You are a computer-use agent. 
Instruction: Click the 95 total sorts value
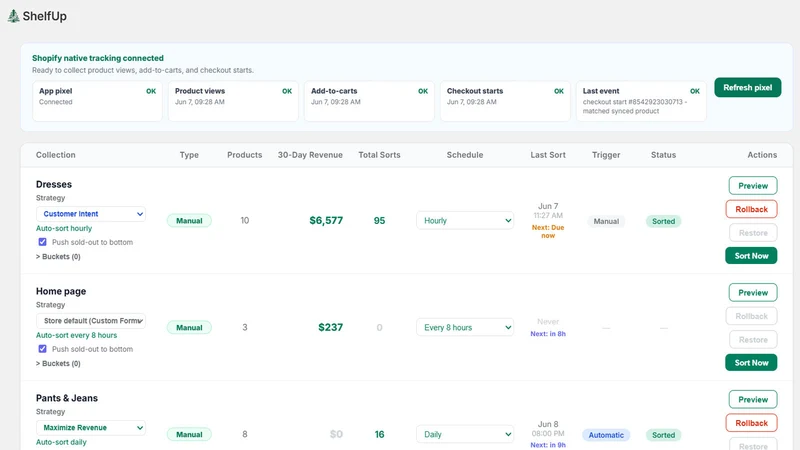(379, 220)
